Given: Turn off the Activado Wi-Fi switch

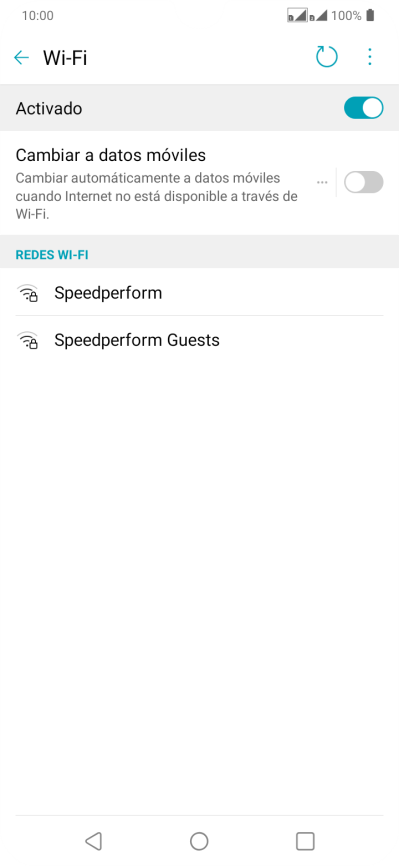Looking at the screenshot, I should 364,108.
